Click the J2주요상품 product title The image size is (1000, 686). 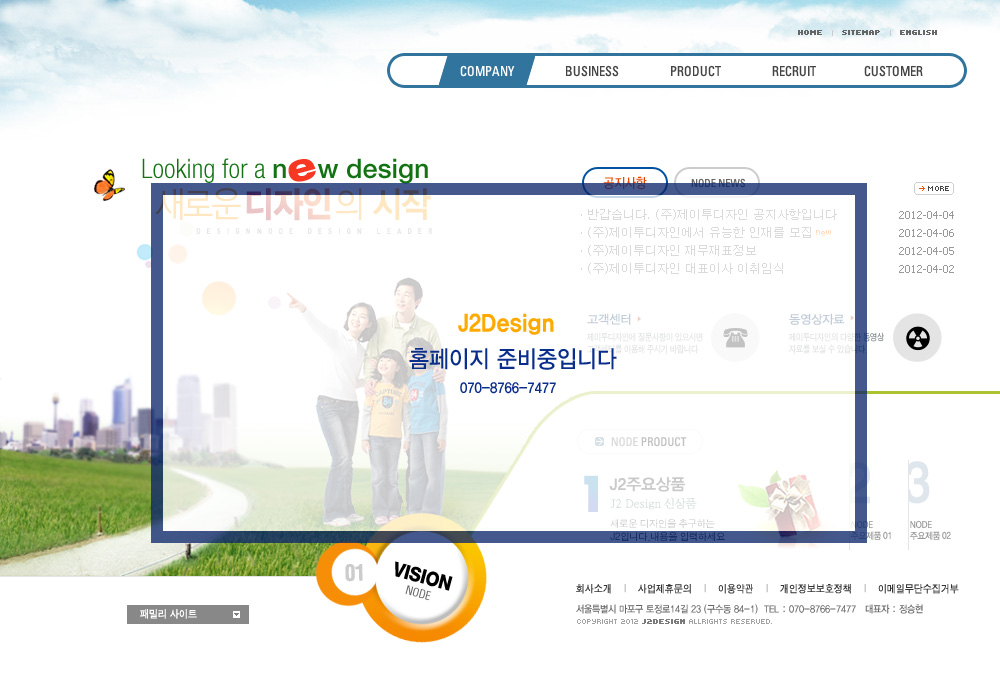[x=647, y=484]
